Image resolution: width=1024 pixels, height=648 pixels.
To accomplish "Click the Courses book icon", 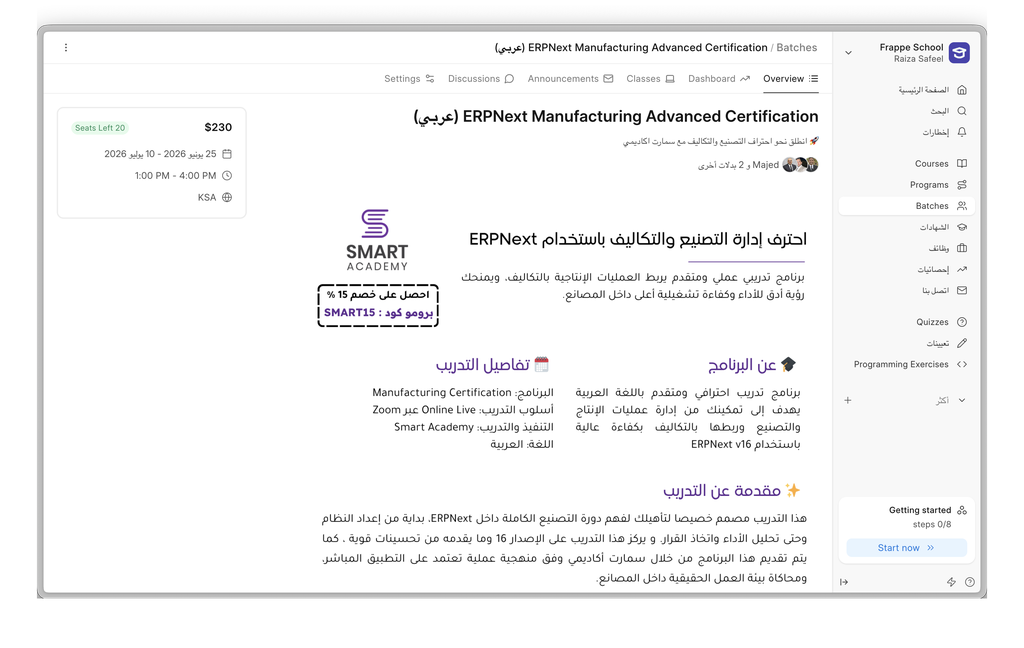I will 962,164.
